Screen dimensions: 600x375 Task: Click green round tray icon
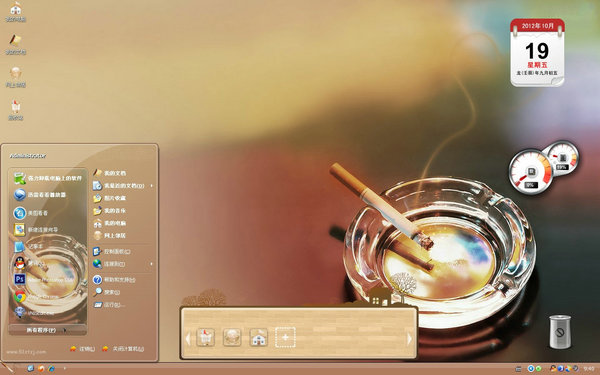point(538,368)
